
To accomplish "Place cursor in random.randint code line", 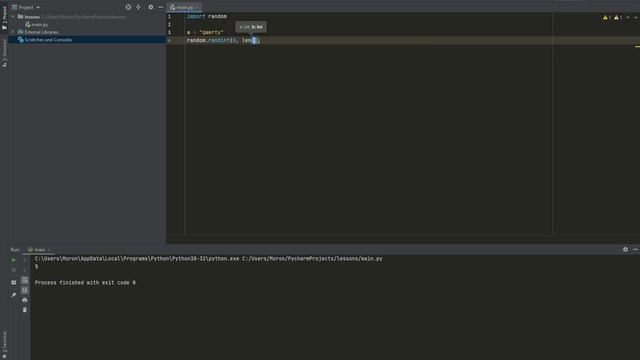I will [223, 40].
